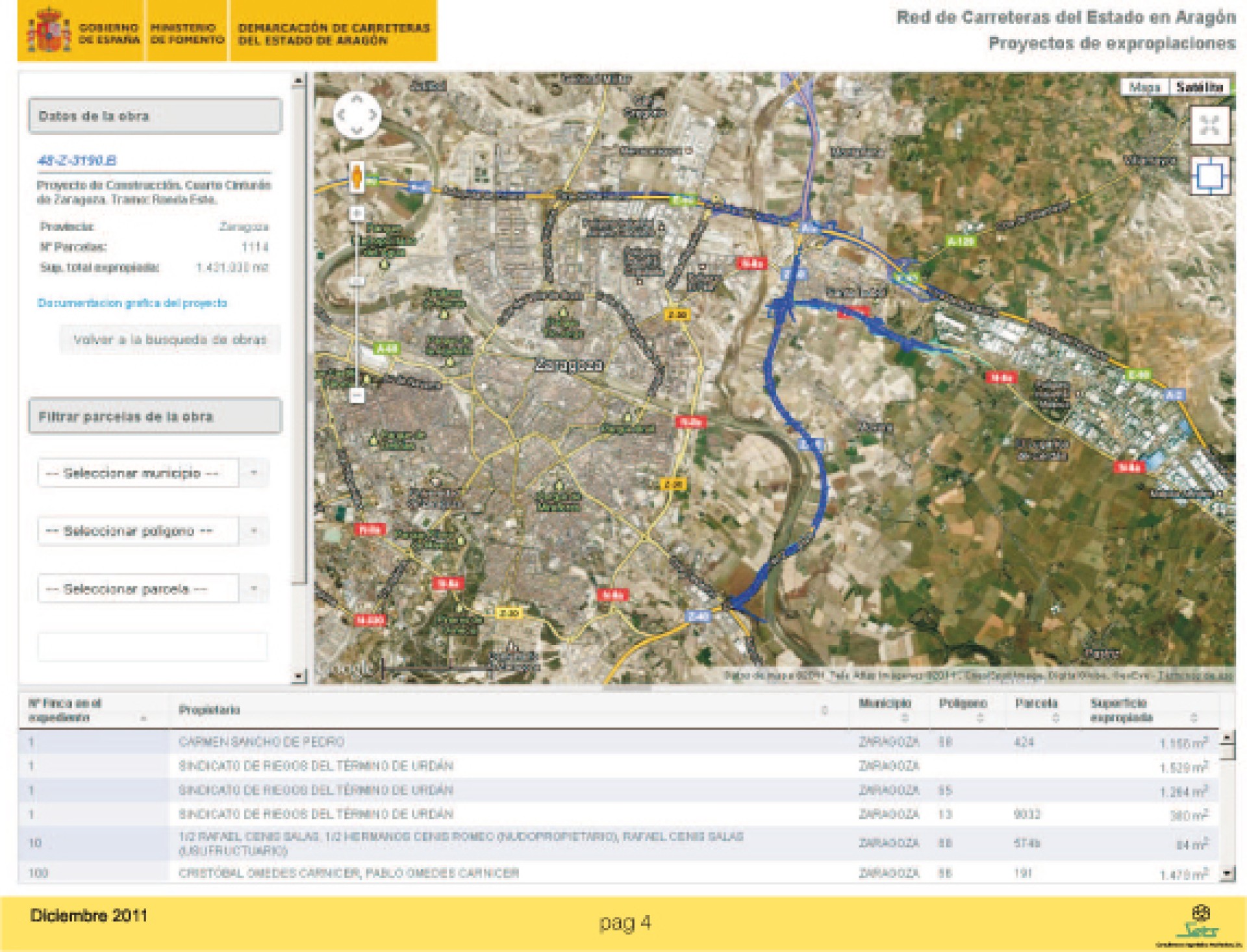
Task: Select the Street View pegman icon
Action: pos(357,177)
